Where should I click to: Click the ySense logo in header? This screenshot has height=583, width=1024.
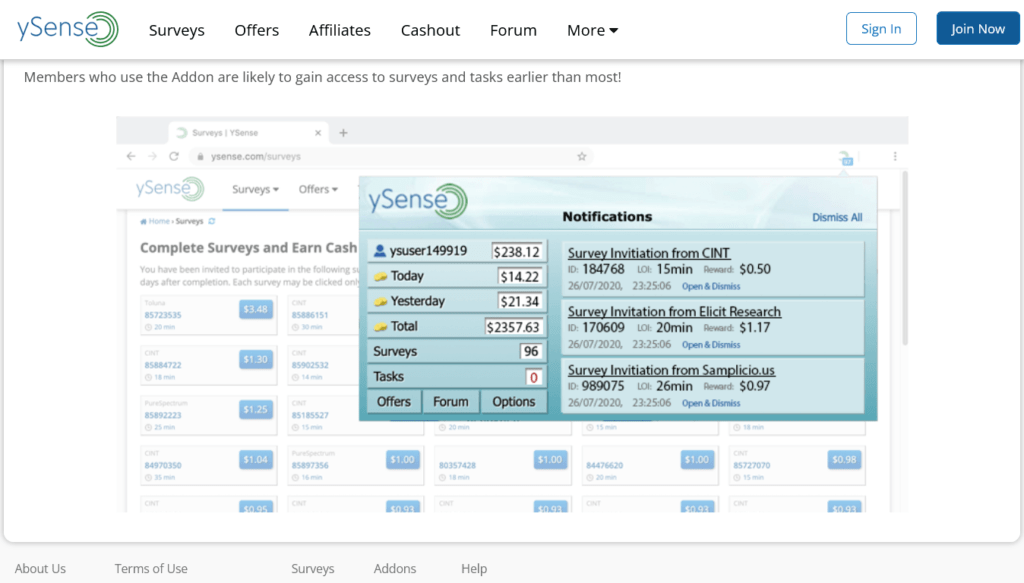tap(68, 29)
